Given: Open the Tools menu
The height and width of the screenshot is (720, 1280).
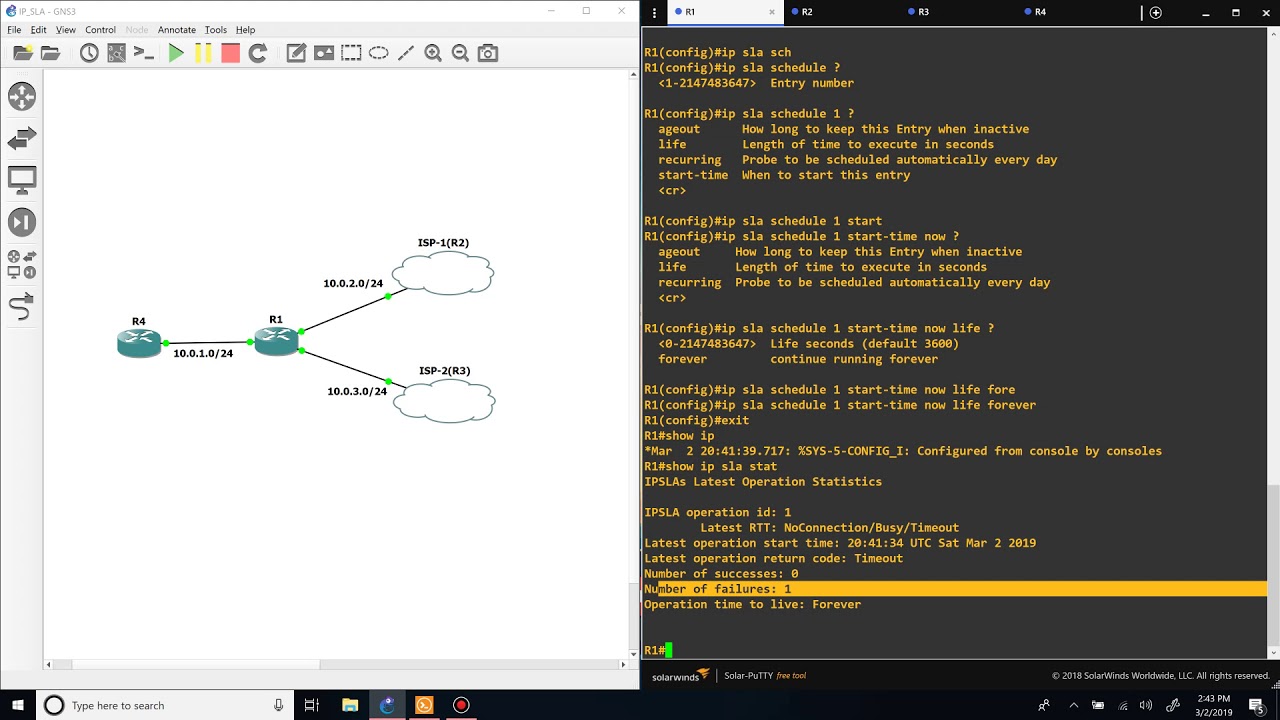Looking at the screenshot, I should [x=215, y=30].
